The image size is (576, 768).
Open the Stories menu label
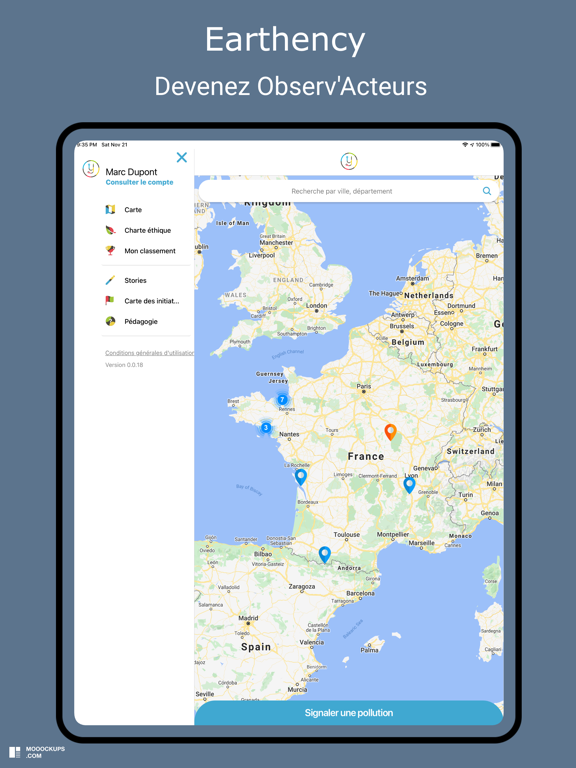click(135, 280)
